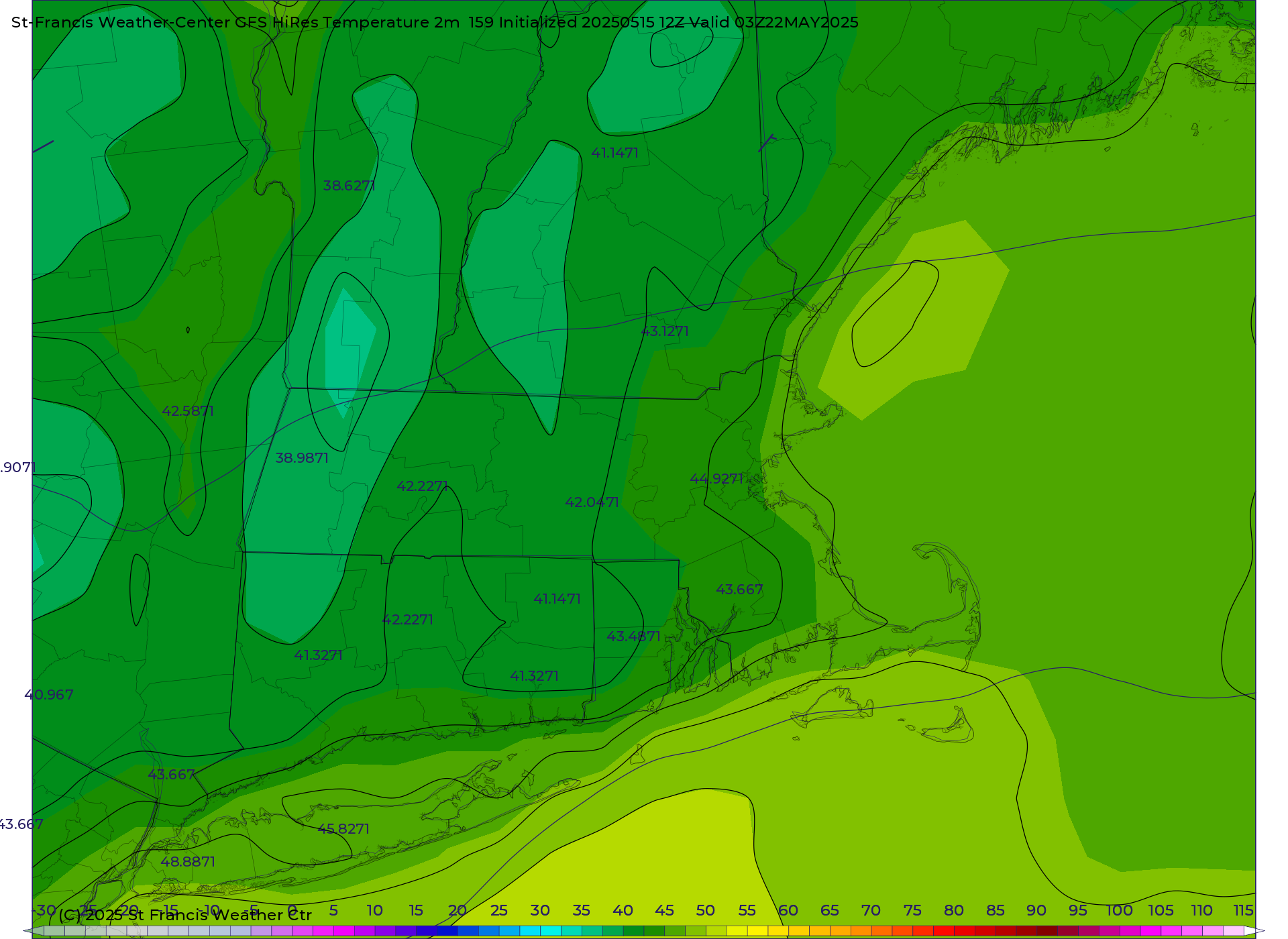
Task: Click the colorbar right-end extension arrow
Action: click(x=1254, y=931)
